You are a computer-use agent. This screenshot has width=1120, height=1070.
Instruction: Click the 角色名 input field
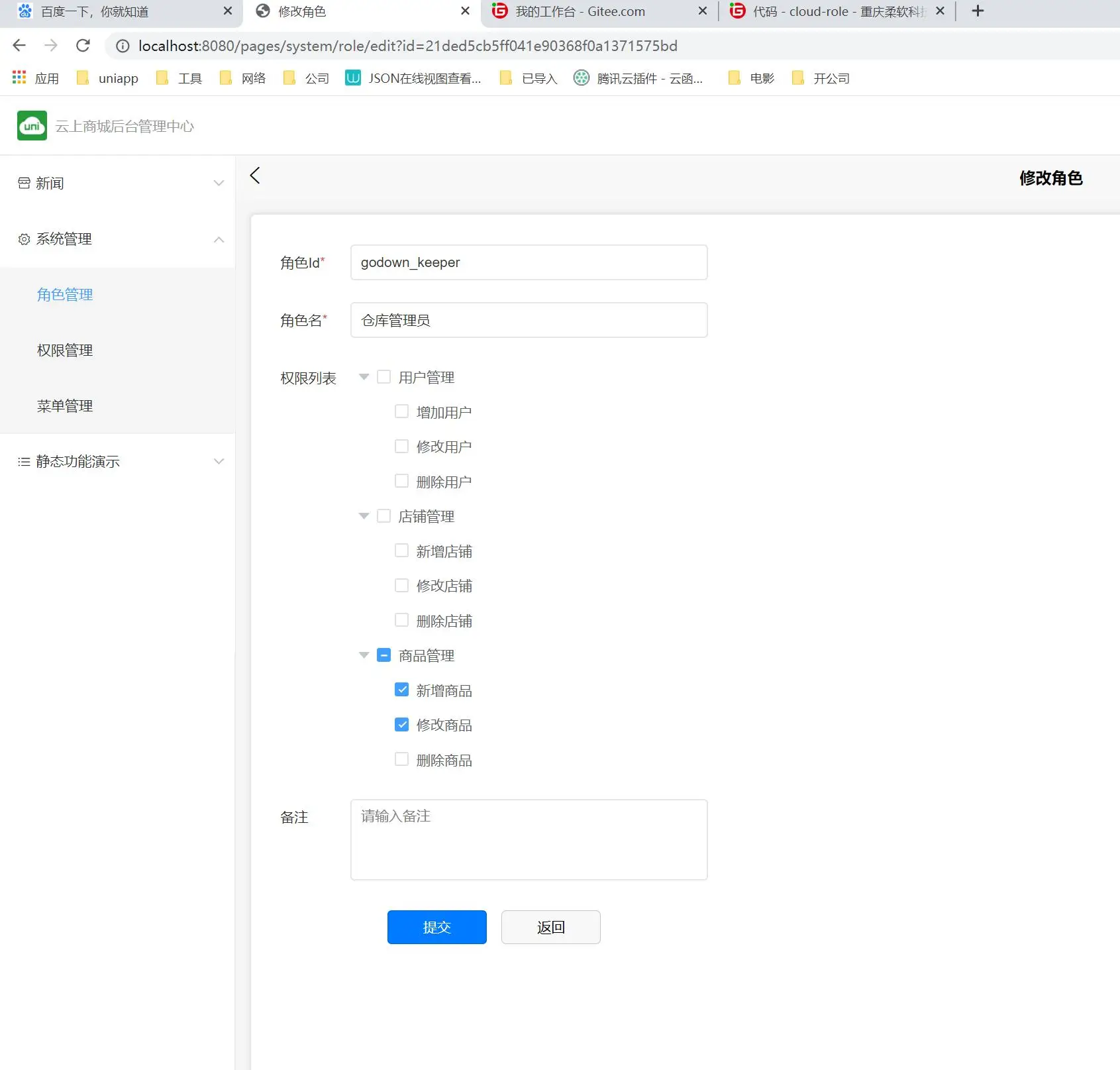coord(529,321)
